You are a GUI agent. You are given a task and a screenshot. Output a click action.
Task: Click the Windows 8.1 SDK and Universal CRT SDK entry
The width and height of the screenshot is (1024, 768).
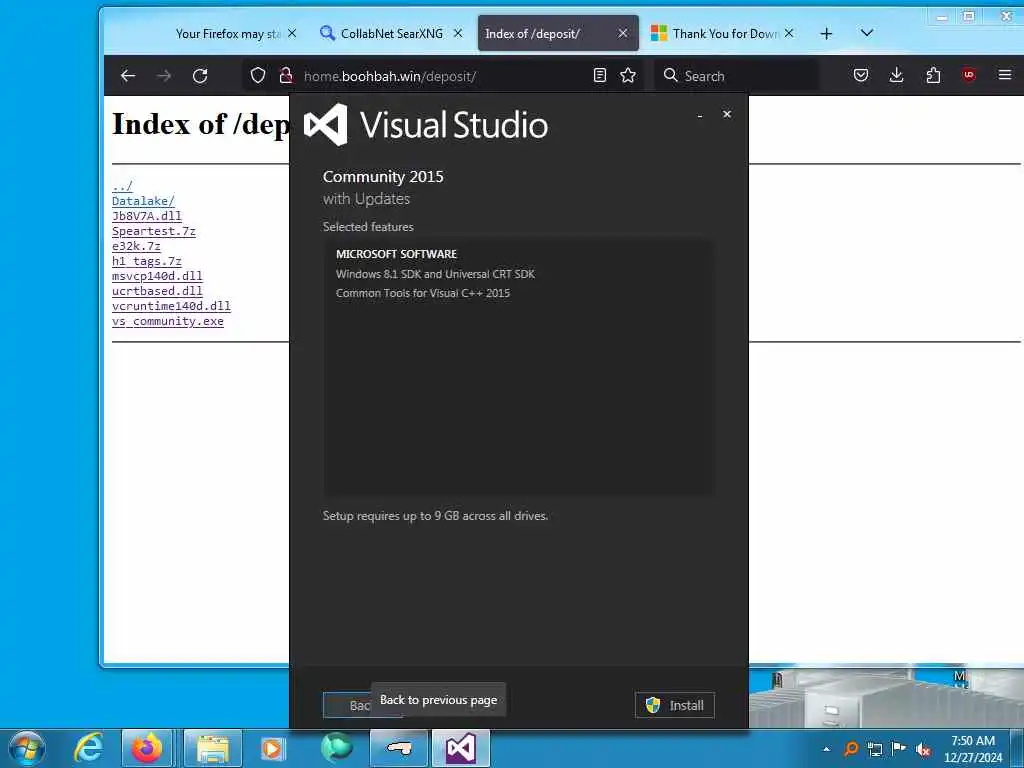[435, 274]
